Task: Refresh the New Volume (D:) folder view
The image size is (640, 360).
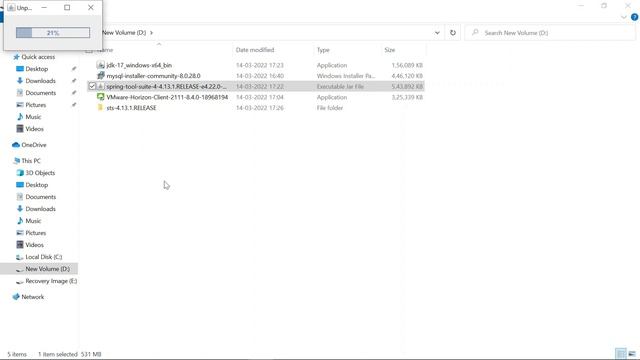Action: [453, 33]
